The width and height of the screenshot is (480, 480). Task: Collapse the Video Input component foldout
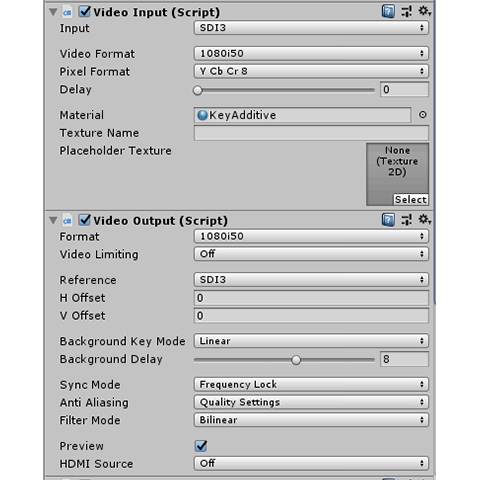53,12
